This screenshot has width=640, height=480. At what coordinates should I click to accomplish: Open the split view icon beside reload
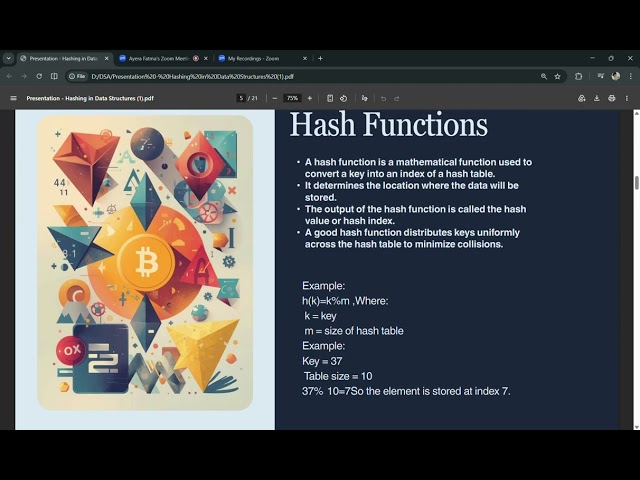[x=54, y=76]
